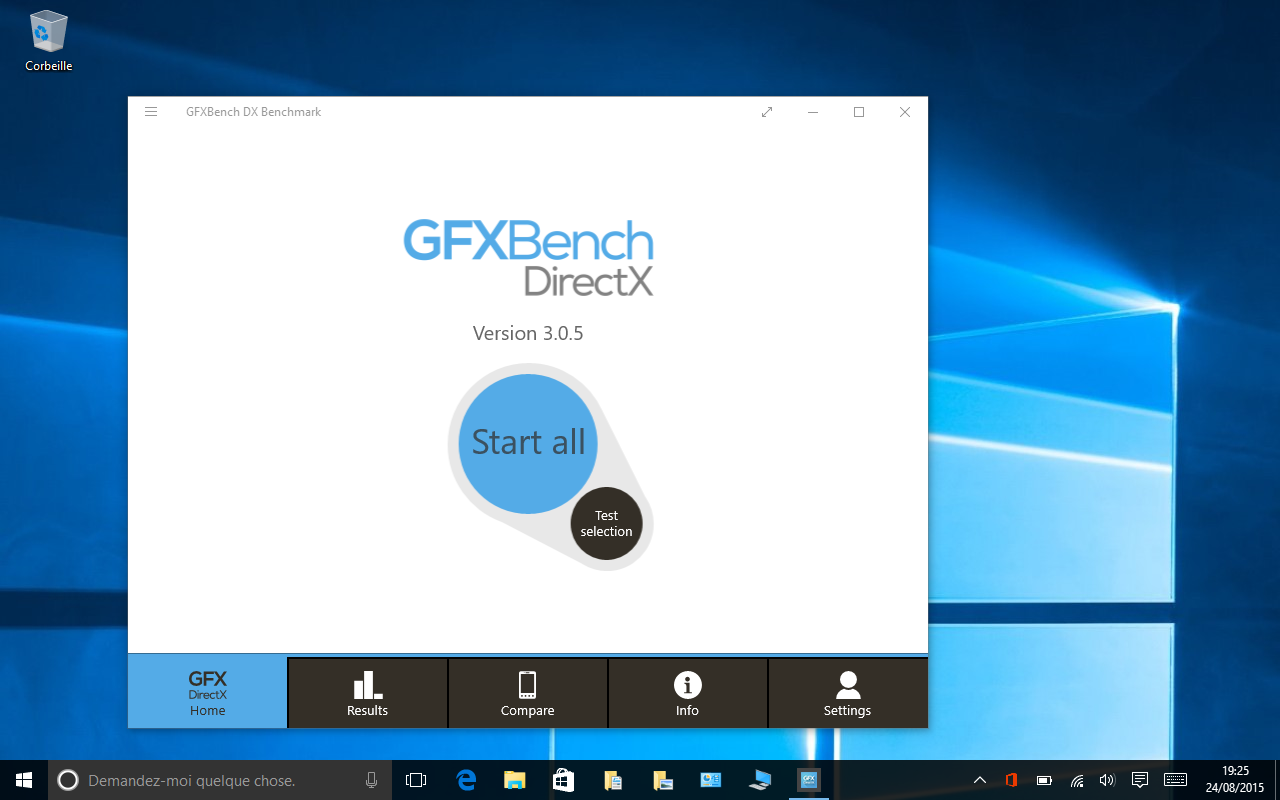
Task: Open the Windows Store taskbar icon
Action: [x=564, y=780]
